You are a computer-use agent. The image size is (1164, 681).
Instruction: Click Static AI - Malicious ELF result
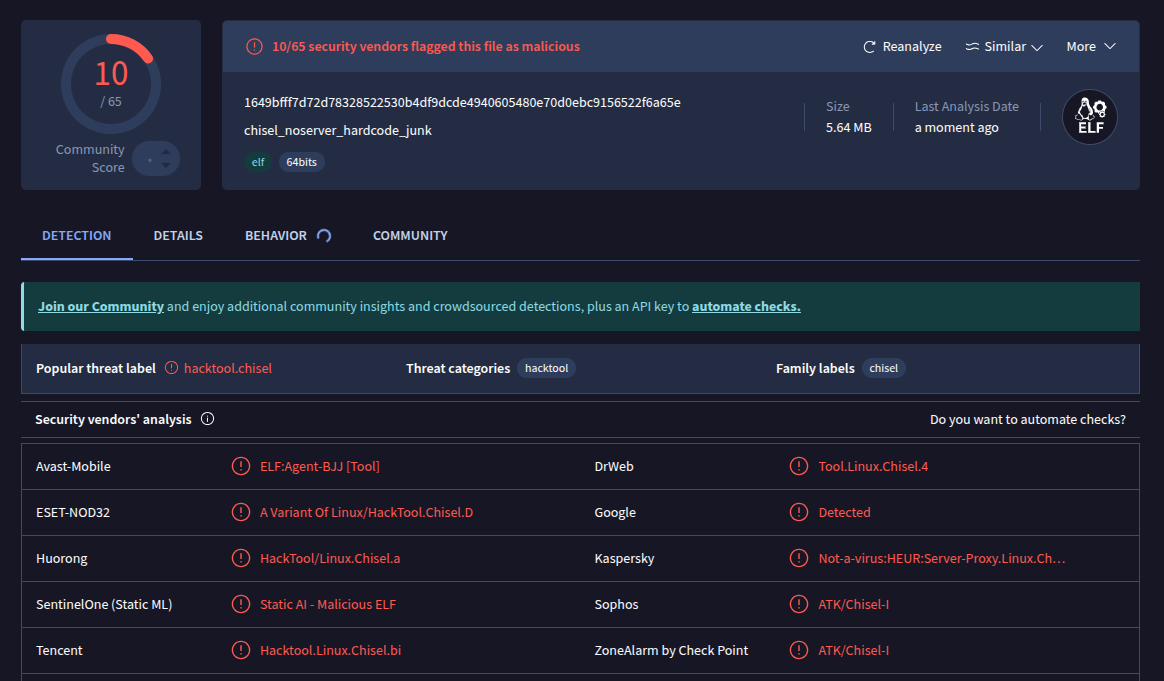[328, 605]
